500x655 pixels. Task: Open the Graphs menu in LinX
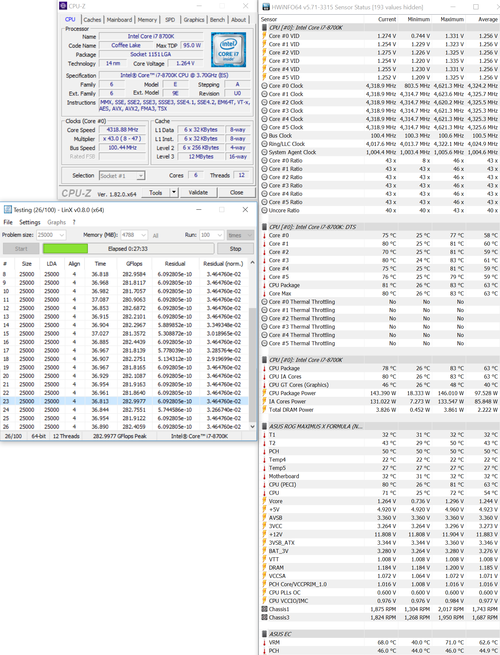(56, 222)
